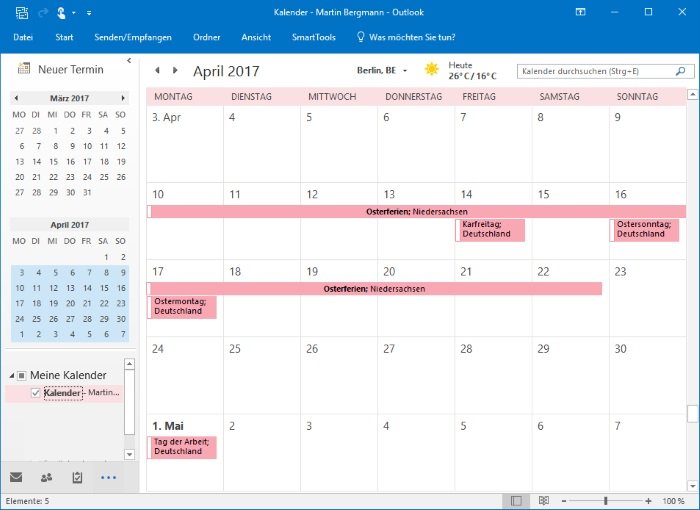This screenshot has width=700, height=510.
Task: Open the Senden/Empfangen tab
Action: click(x=133, y=37)
